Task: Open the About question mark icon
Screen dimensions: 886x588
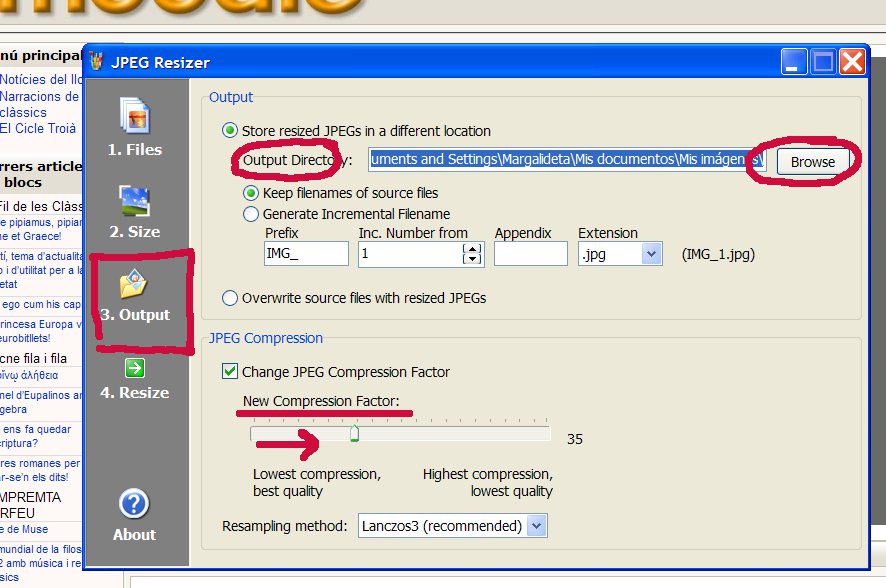Action: click(x=134, y=503)
